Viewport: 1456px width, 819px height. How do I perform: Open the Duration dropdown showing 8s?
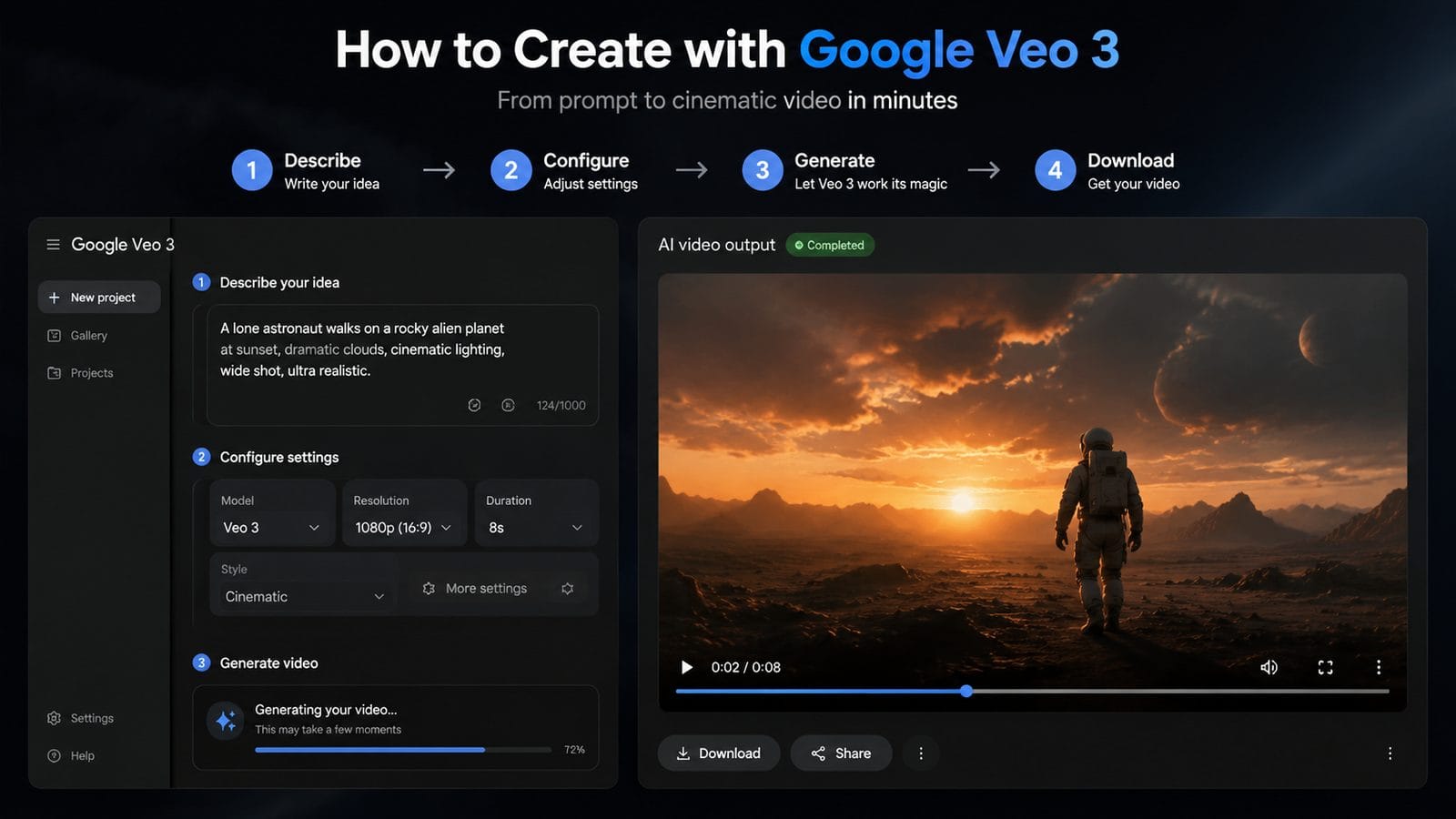536,513
